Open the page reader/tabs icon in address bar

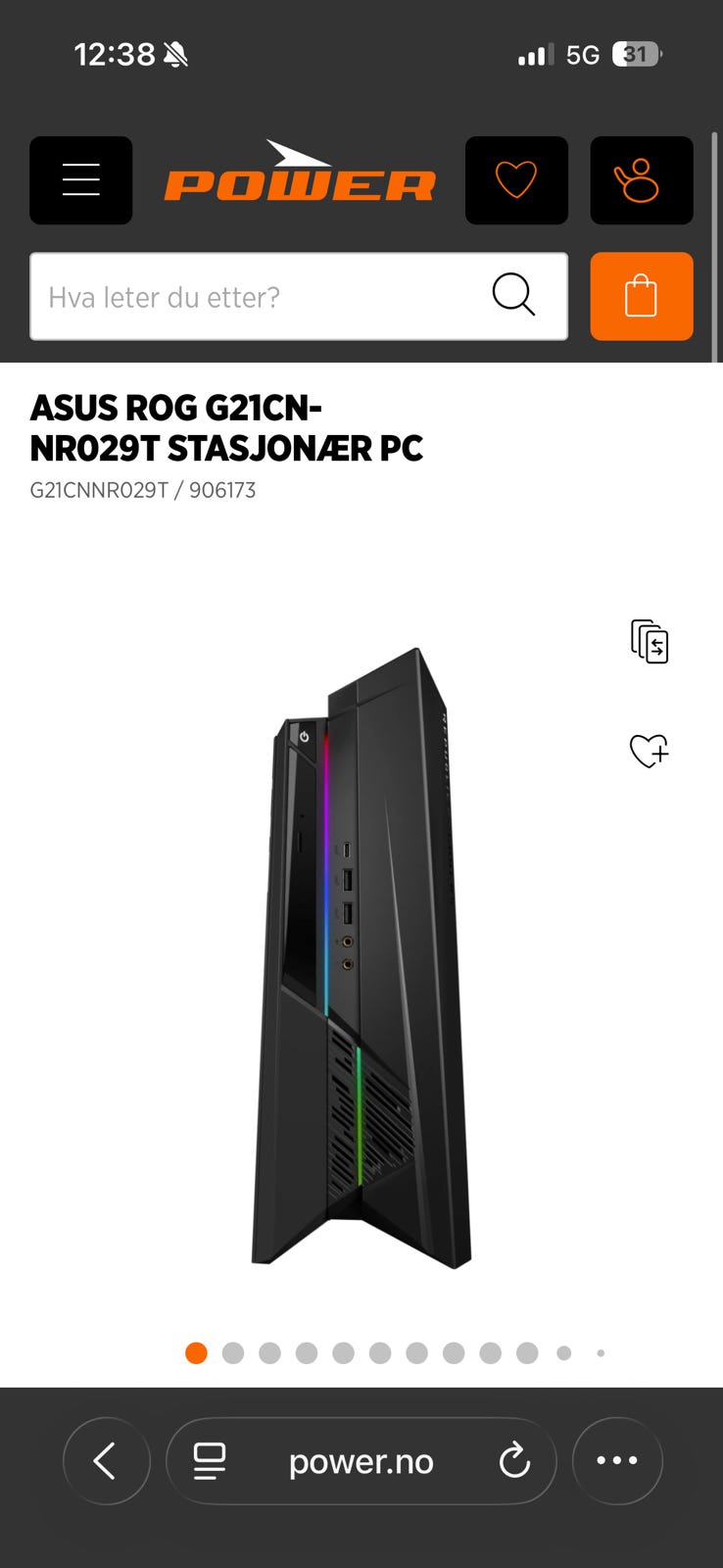coord(210,1461)
